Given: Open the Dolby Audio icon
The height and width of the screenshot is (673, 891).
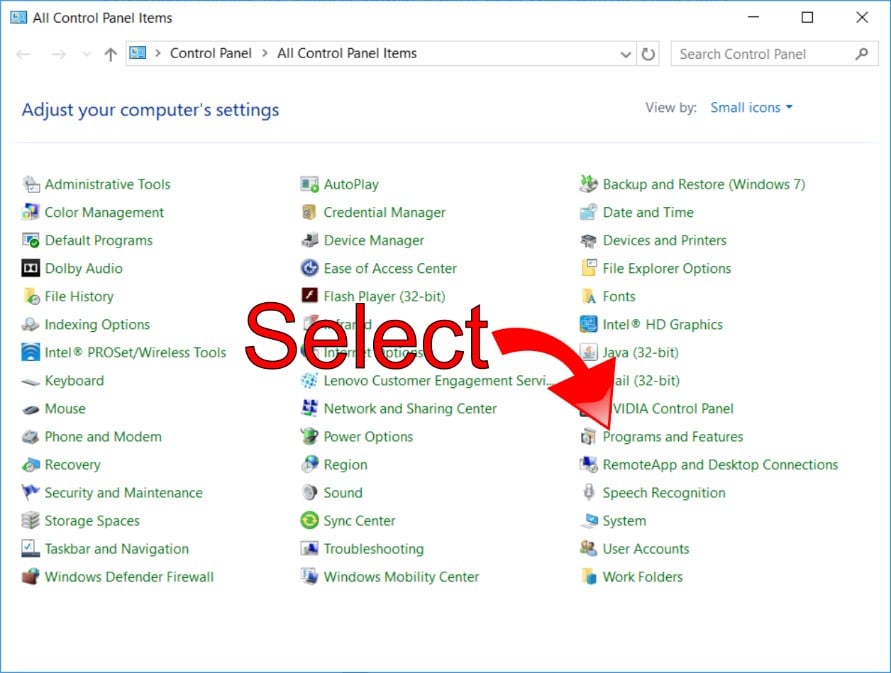Looking at the screenshot, I should pos(30,269).
